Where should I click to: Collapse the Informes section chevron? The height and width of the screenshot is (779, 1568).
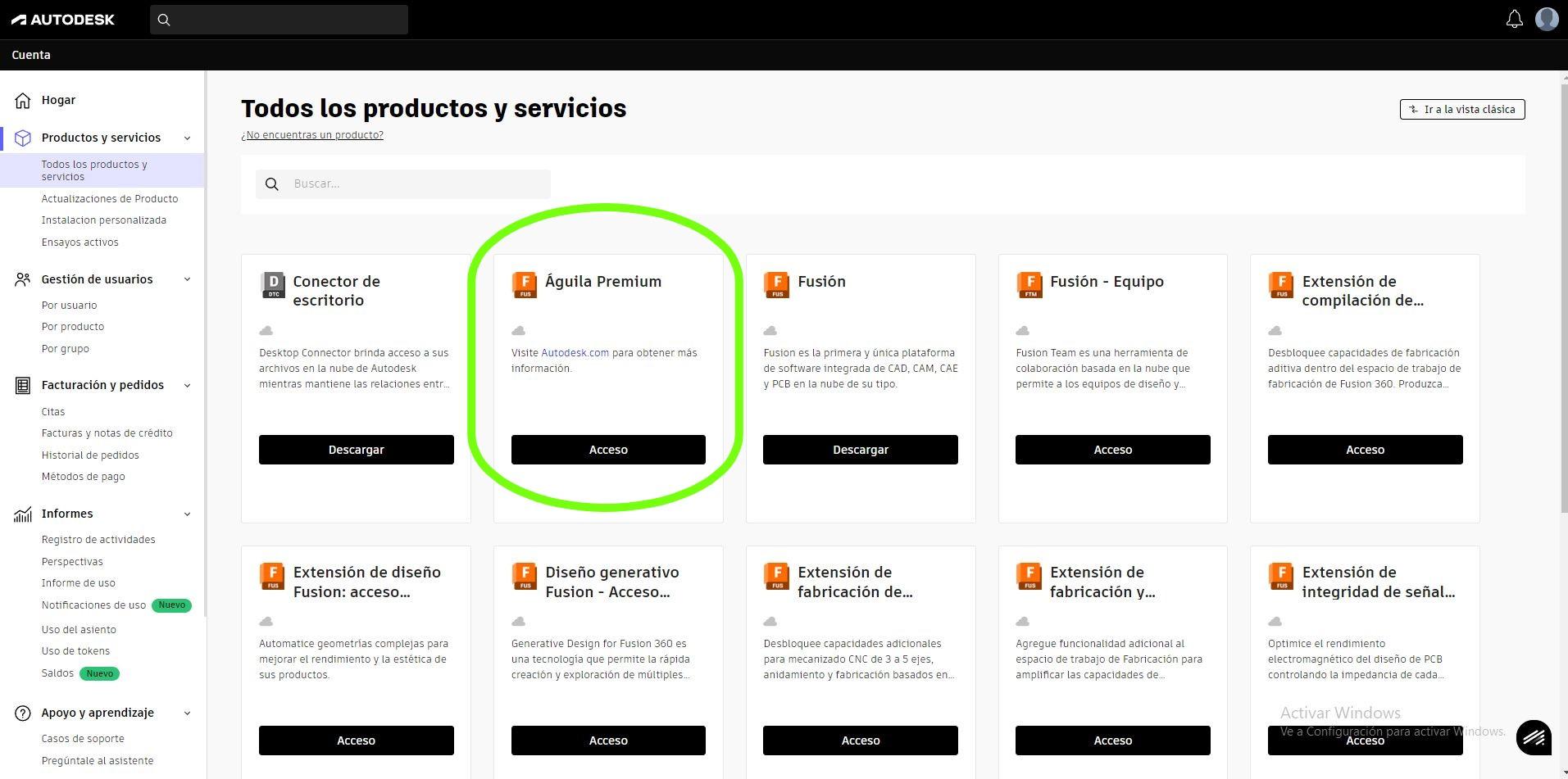pos(187,514)
